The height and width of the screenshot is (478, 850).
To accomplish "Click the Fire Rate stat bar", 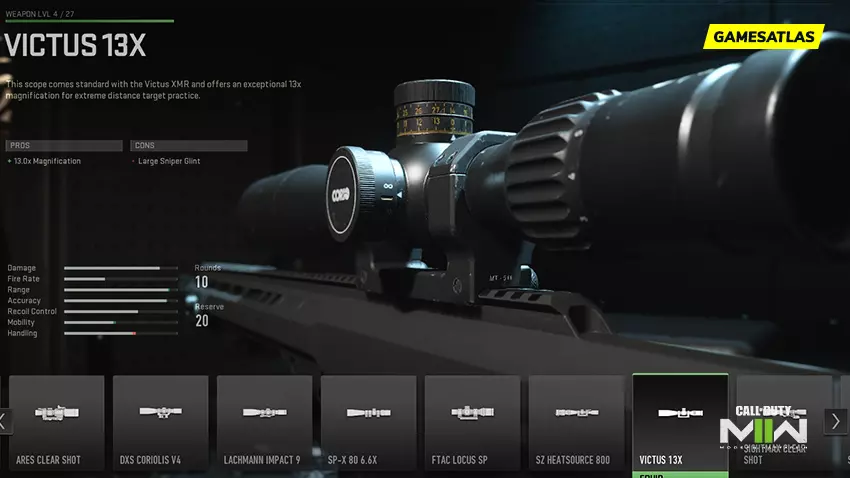I will [x=121, y=279].
